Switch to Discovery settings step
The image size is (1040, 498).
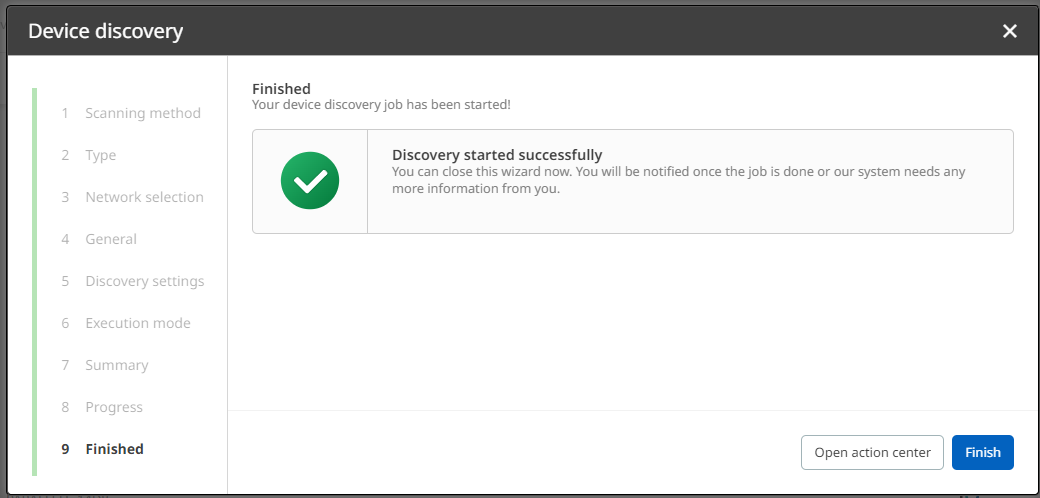[x=144, y=281]
